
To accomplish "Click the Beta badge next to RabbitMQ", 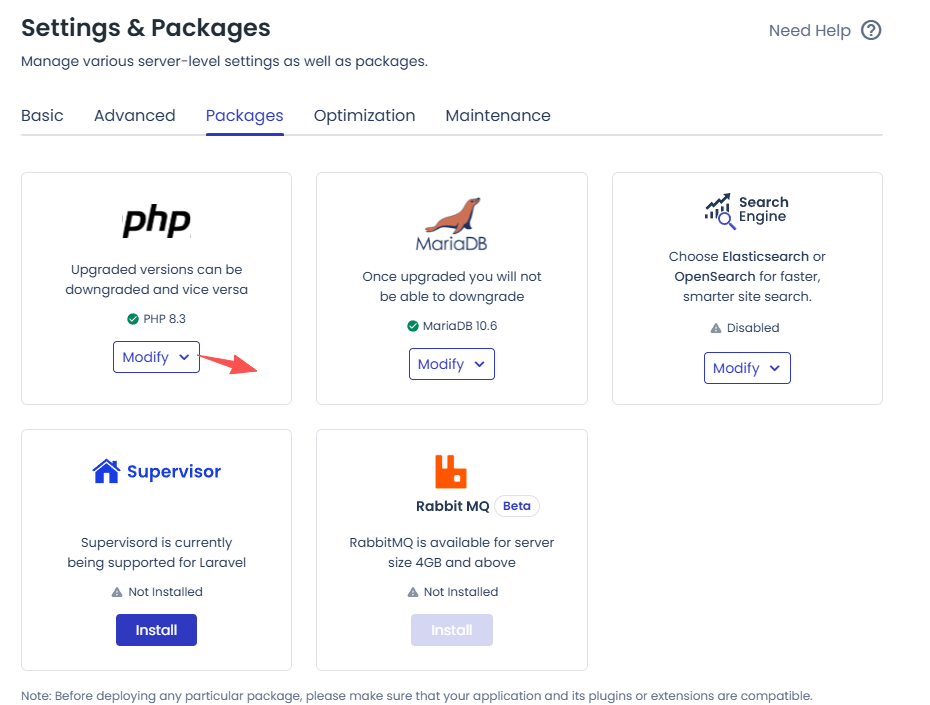I will click(516, 506).
